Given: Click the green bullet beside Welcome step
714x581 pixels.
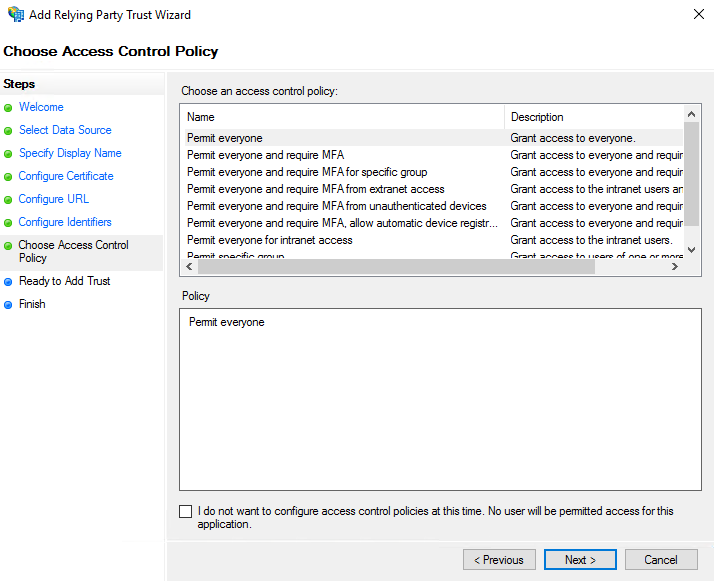Looking at the screenshot, I should click(x=8, y=108).
